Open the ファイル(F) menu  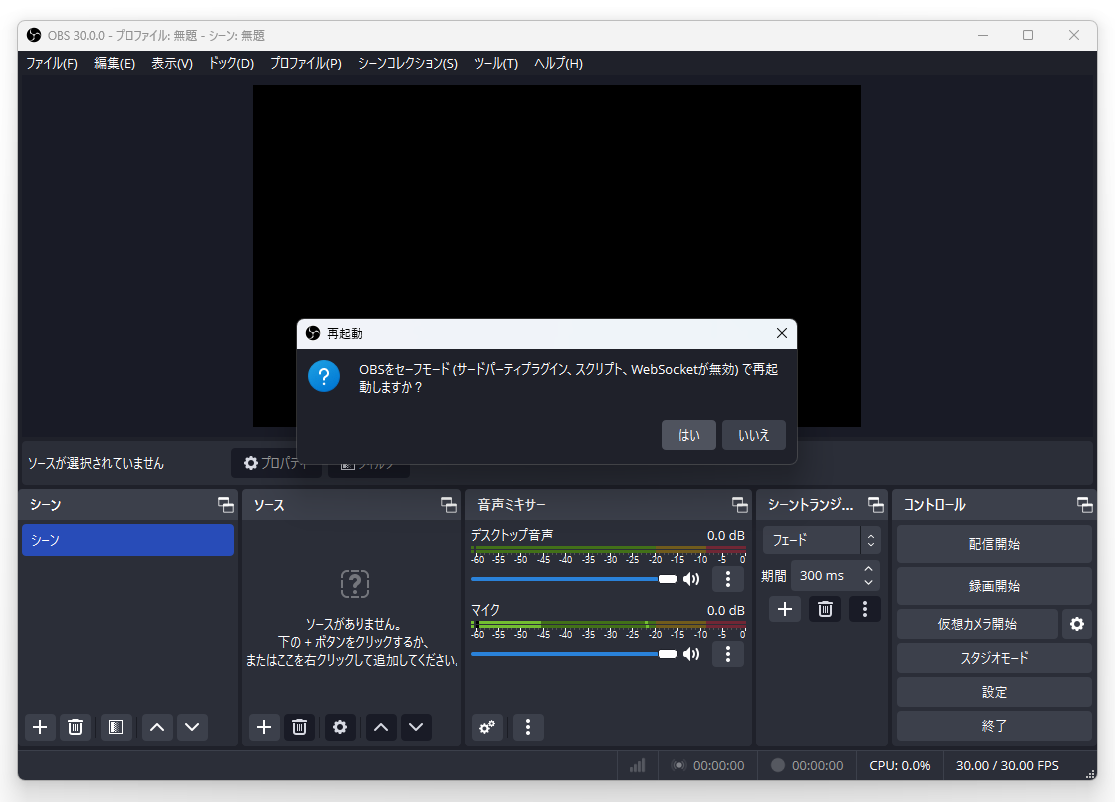tap(52, 63)
